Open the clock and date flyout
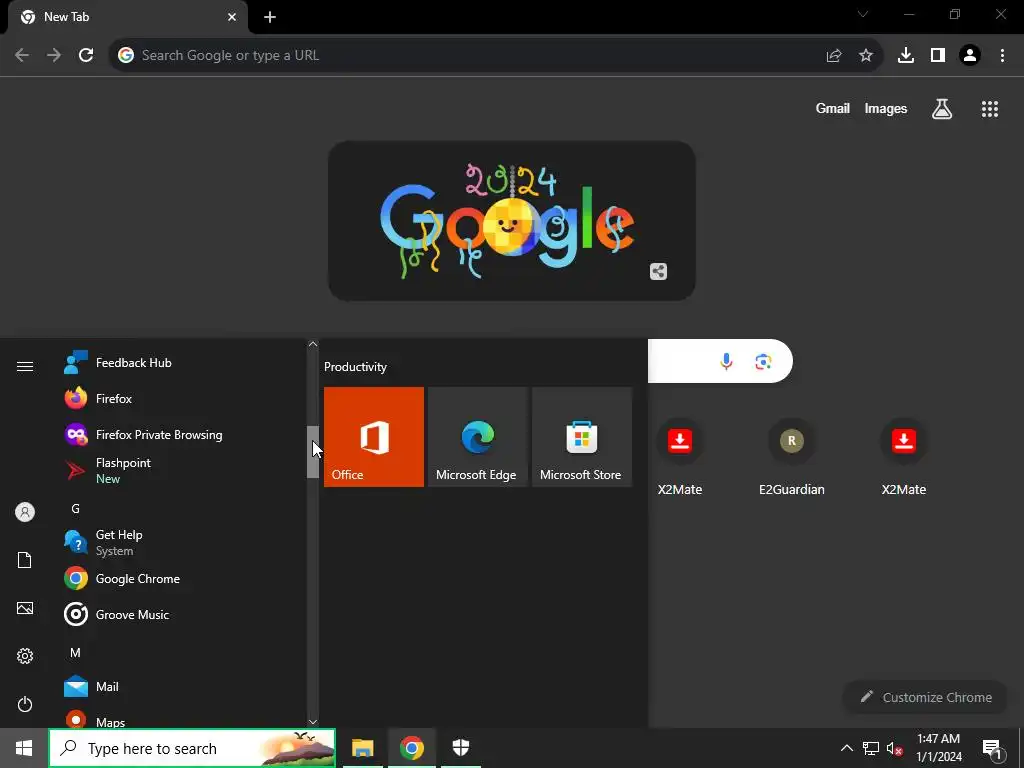 point(938,748)
